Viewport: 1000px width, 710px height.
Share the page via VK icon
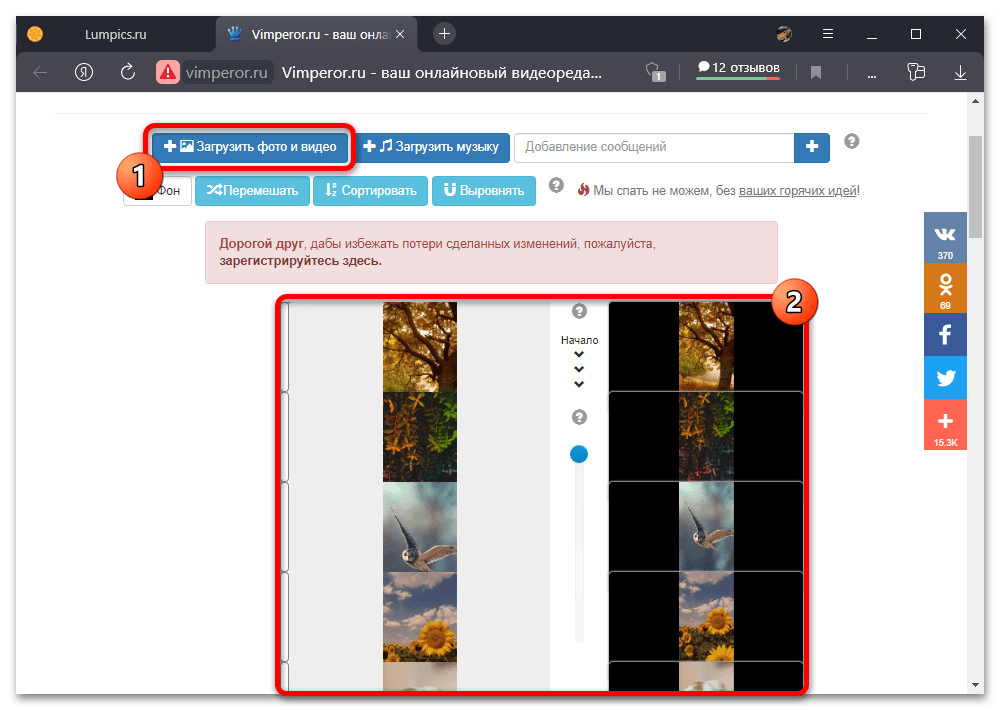[x=945, y=237]
